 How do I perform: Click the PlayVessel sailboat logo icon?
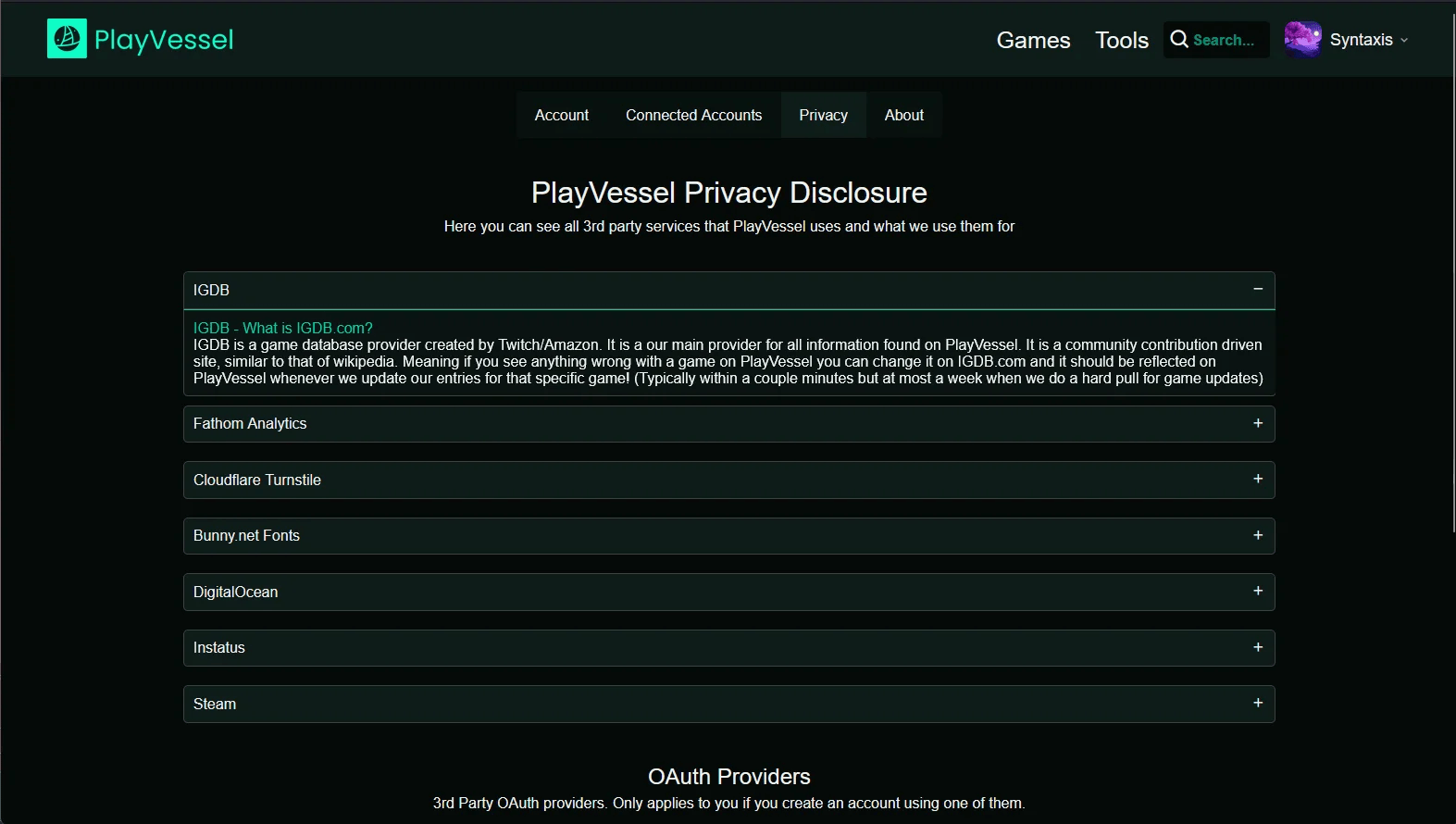(67, 39)
